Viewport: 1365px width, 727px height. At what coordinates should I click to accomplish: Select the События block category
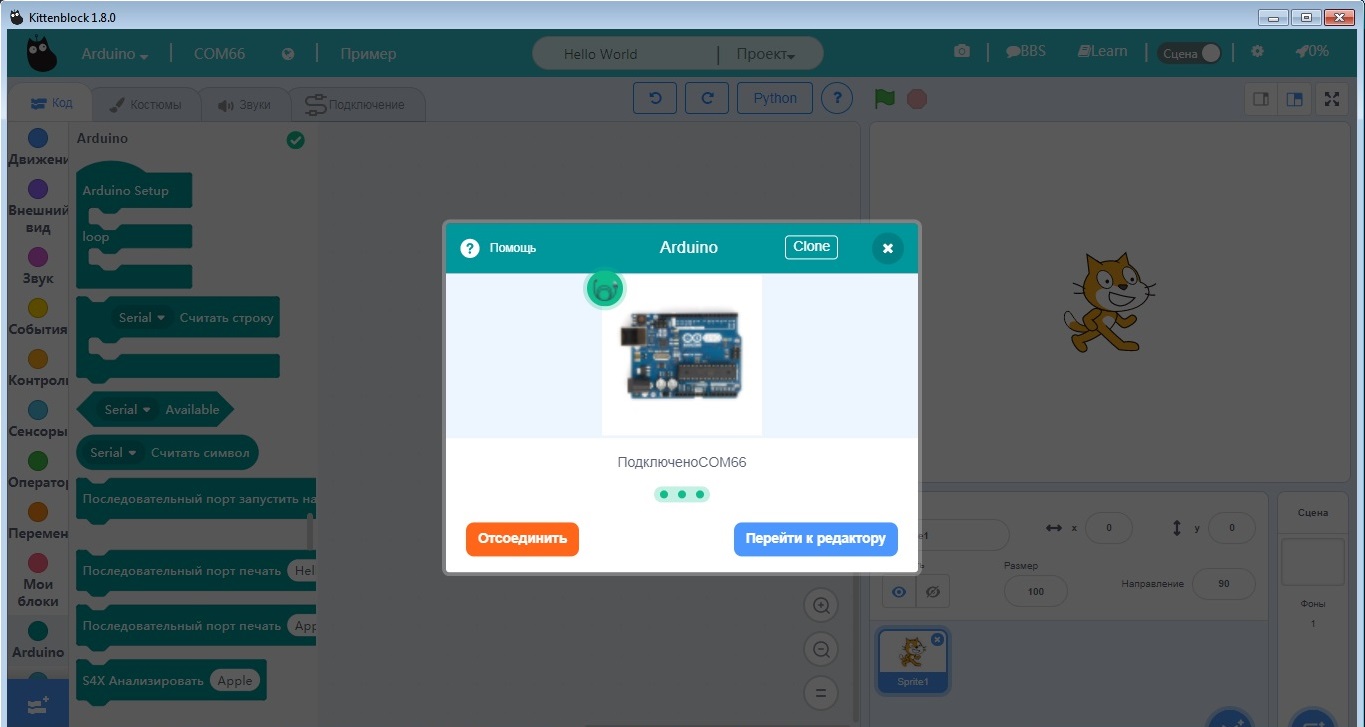coord(38,317)
